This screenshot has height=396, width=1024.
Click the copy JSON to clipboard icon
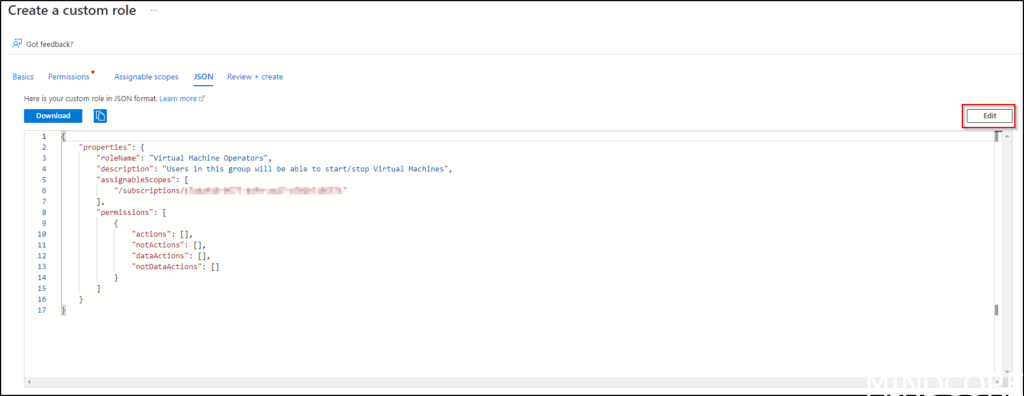click(100, 116)
